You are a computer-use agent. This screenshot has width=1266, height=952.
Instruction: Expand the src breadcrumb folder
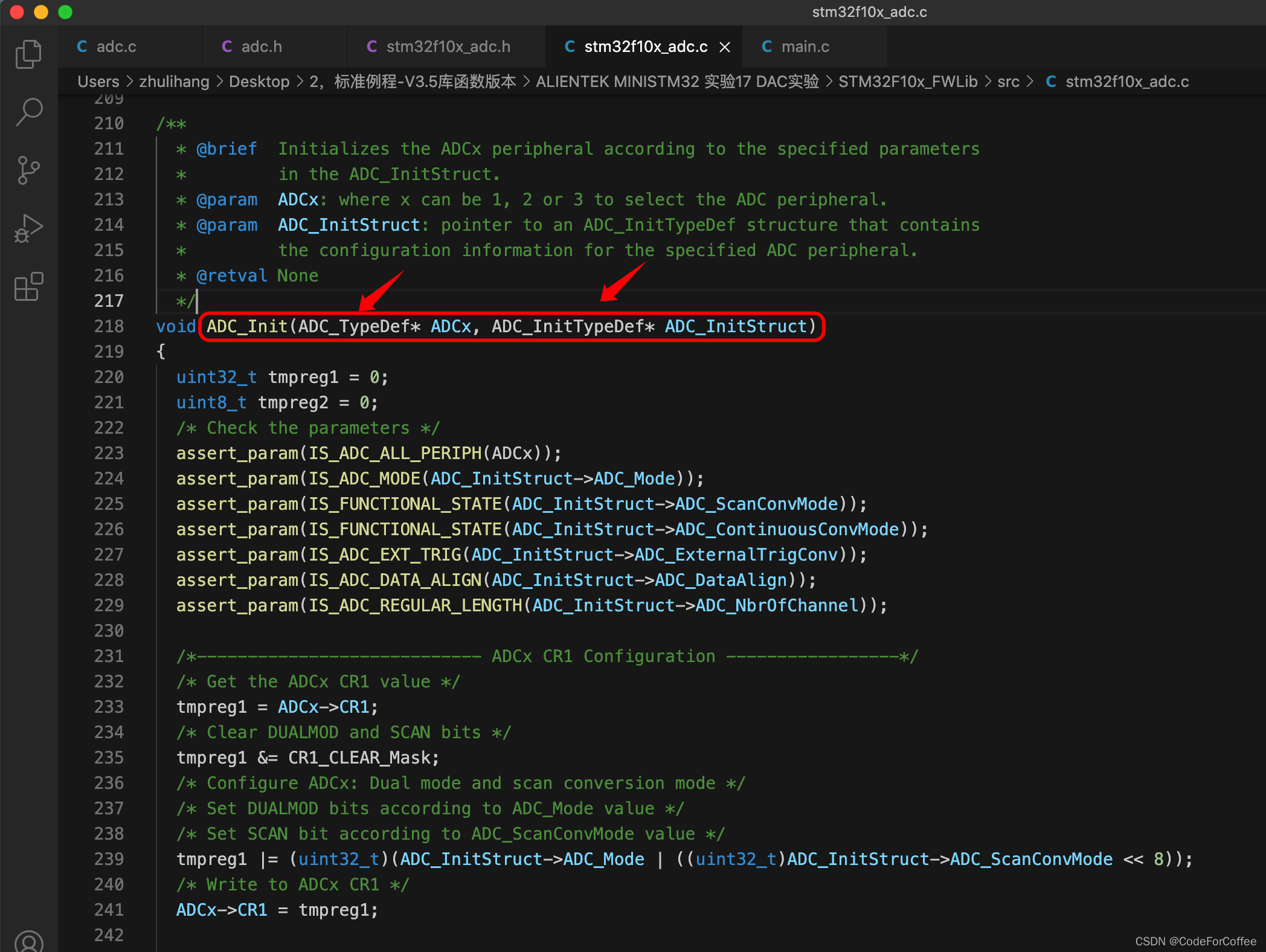(x=1008, y=82)
